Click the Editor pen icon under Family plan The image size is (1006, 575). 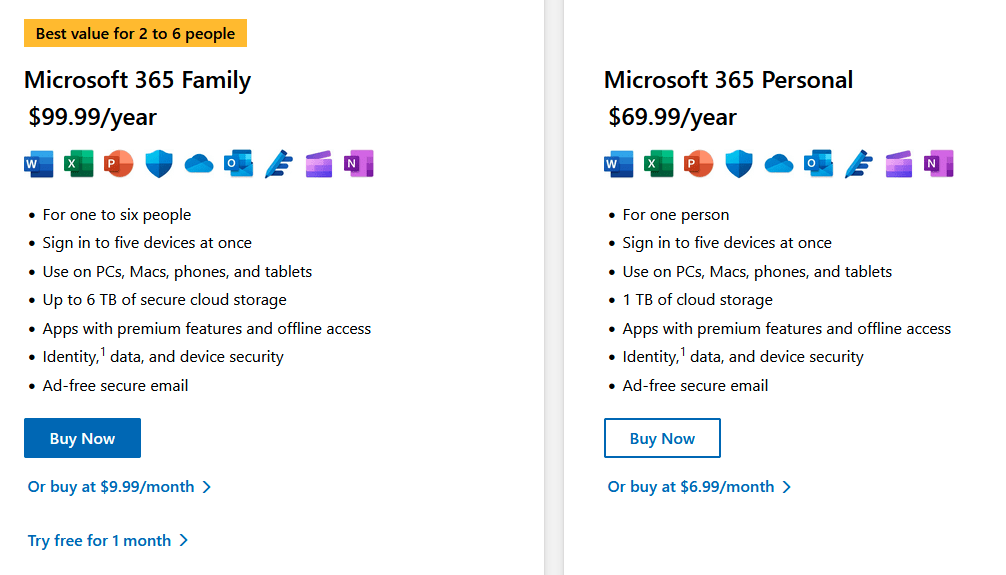278,164
